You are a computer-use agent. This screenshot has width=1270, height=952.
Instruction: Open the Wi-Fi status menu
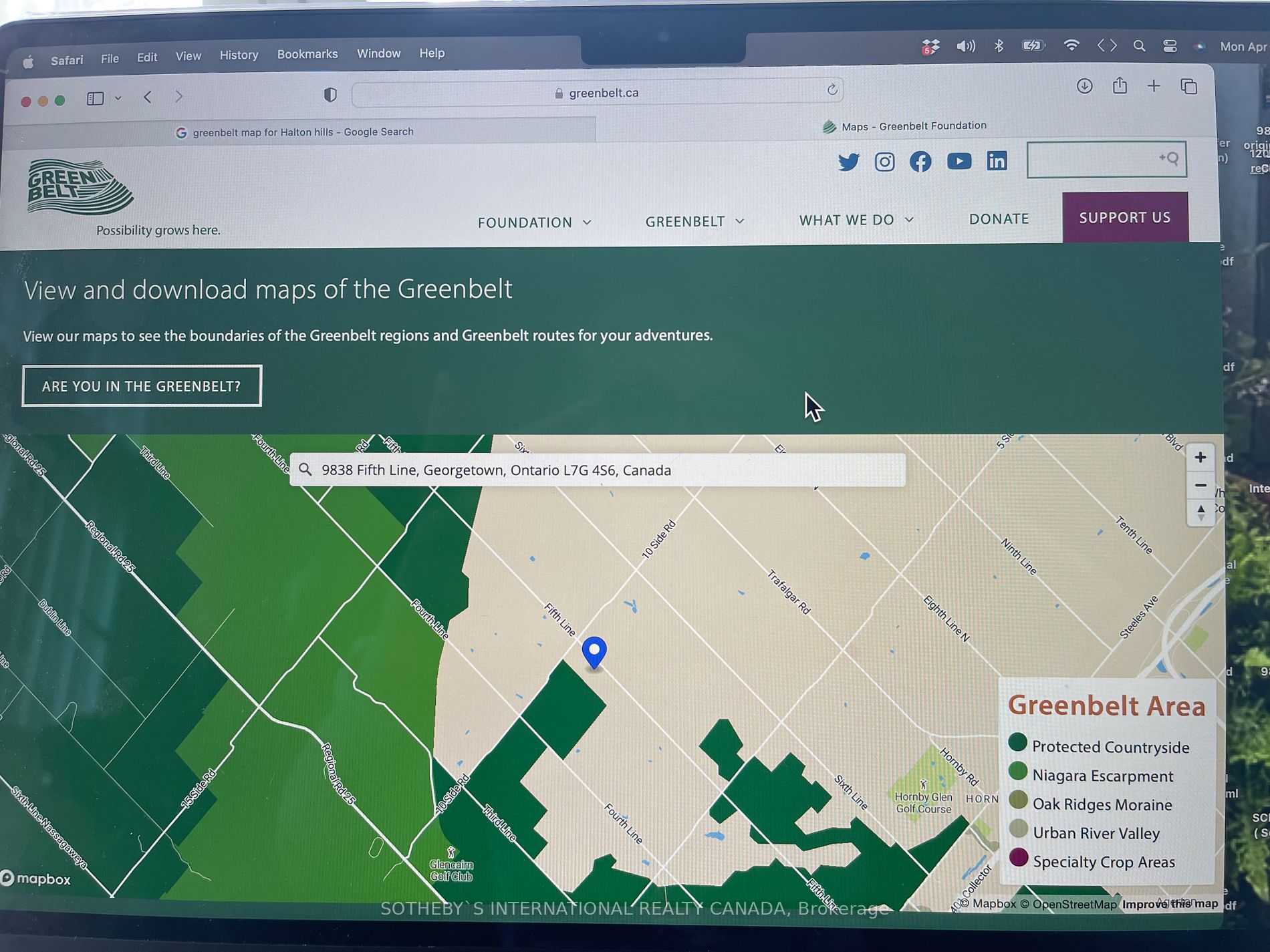1071,45
